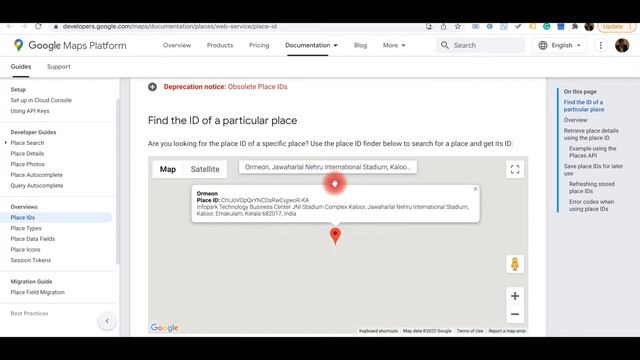Select Satellite view on the map
The image size is (640, 360).
[x=205, y=169]
